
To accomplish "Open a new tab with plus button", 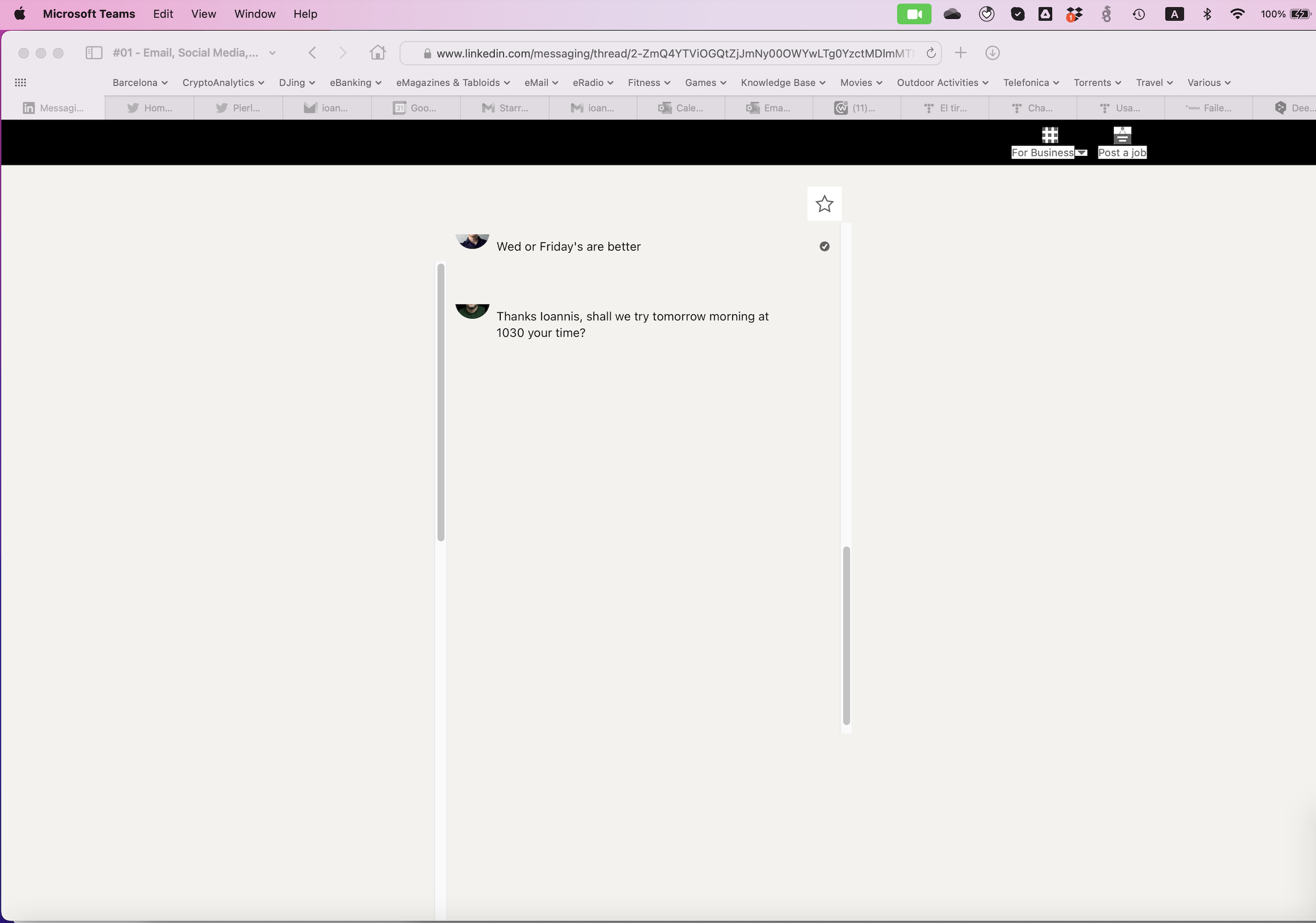I will point(960,53).
